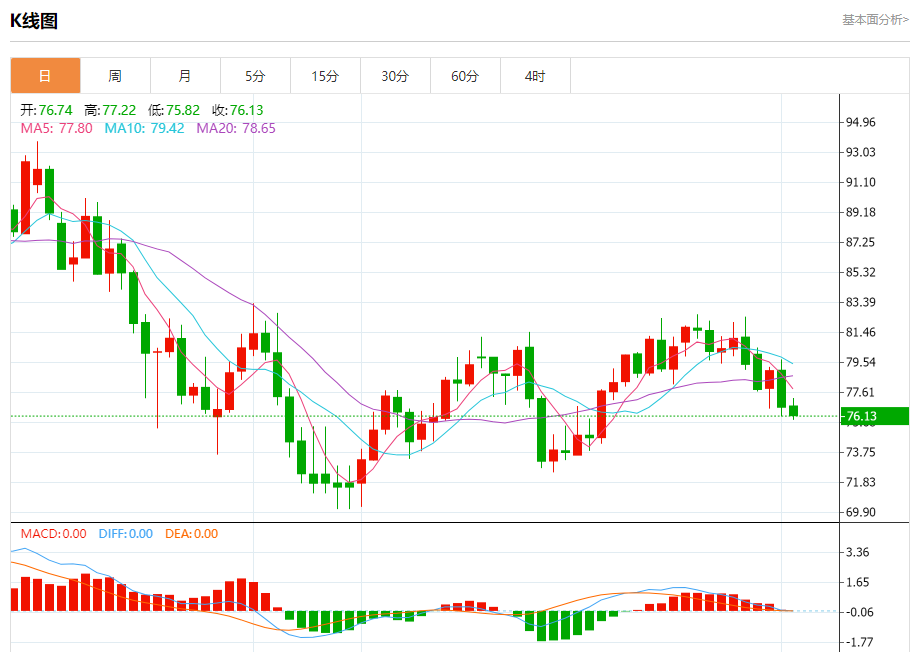912x652 pixels.
Task: Select the 日 daily chart tab
Action: pos(45,76)
